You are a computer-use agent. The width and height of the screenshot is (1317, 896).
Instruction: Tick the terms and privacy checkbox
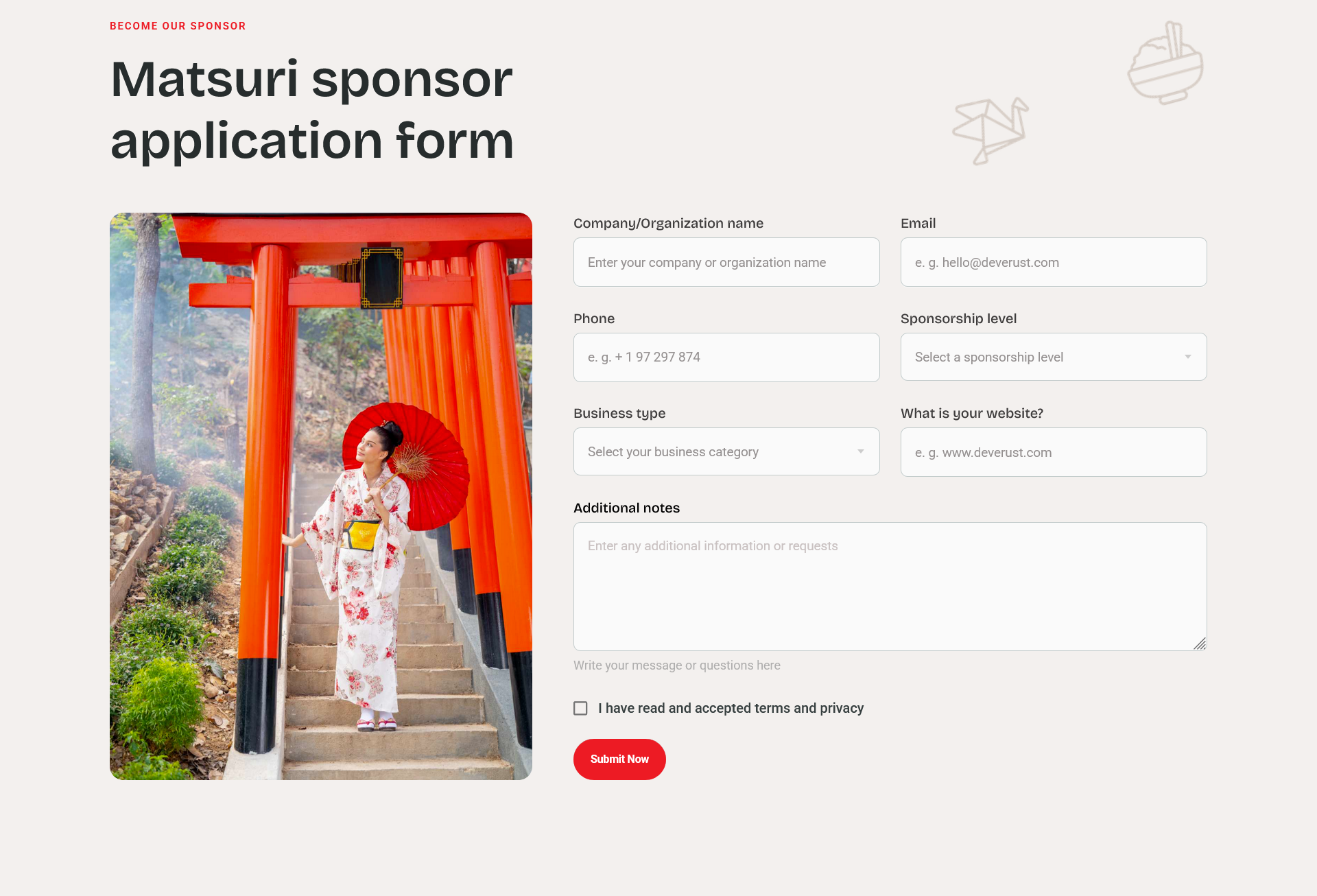[x=580, y=708]
